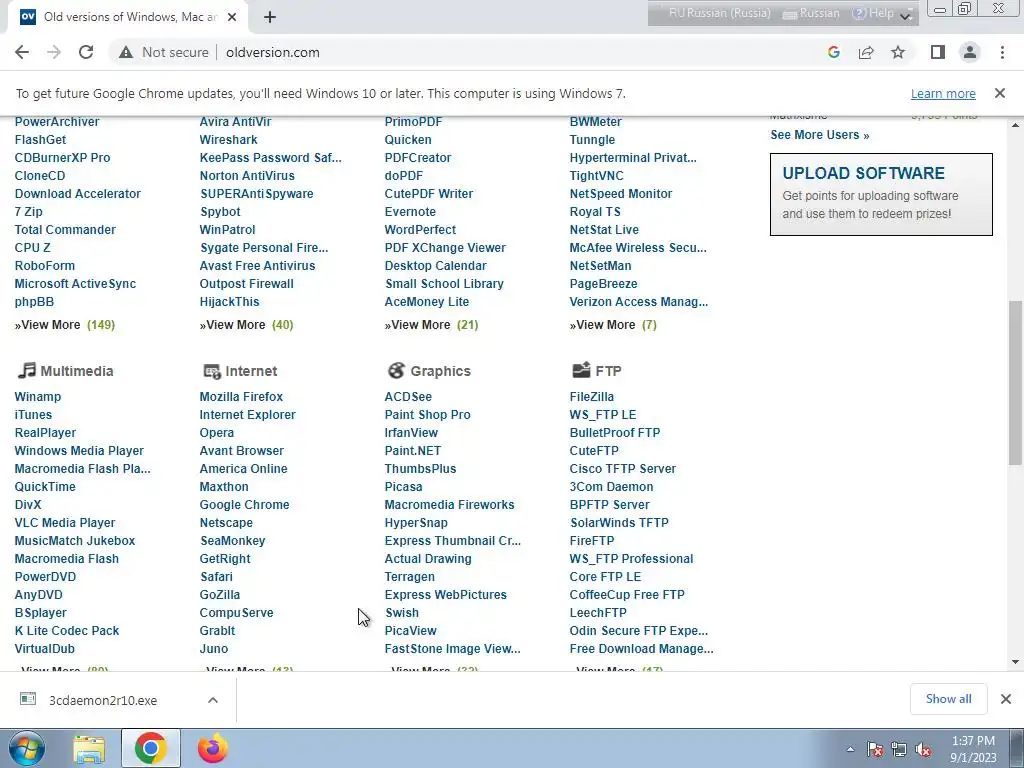Image resolution: width=1024 pixels, height=768 pixels.
Task: Open the Chrome profile menu
Action: pyautogui.click(x=970, y=52)
